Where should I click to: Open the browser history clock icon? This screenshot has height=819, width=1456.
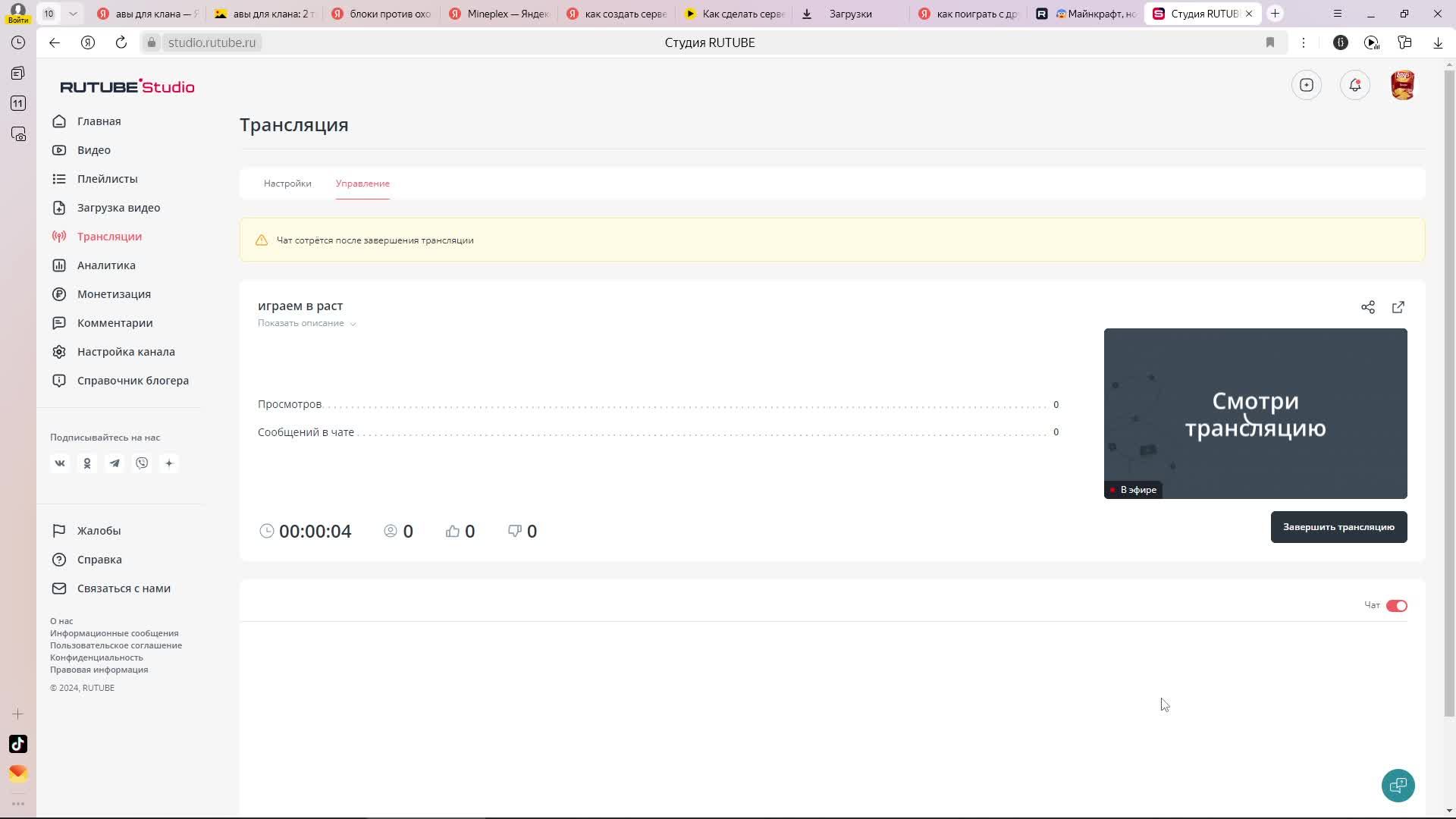(x=18, y=42)
